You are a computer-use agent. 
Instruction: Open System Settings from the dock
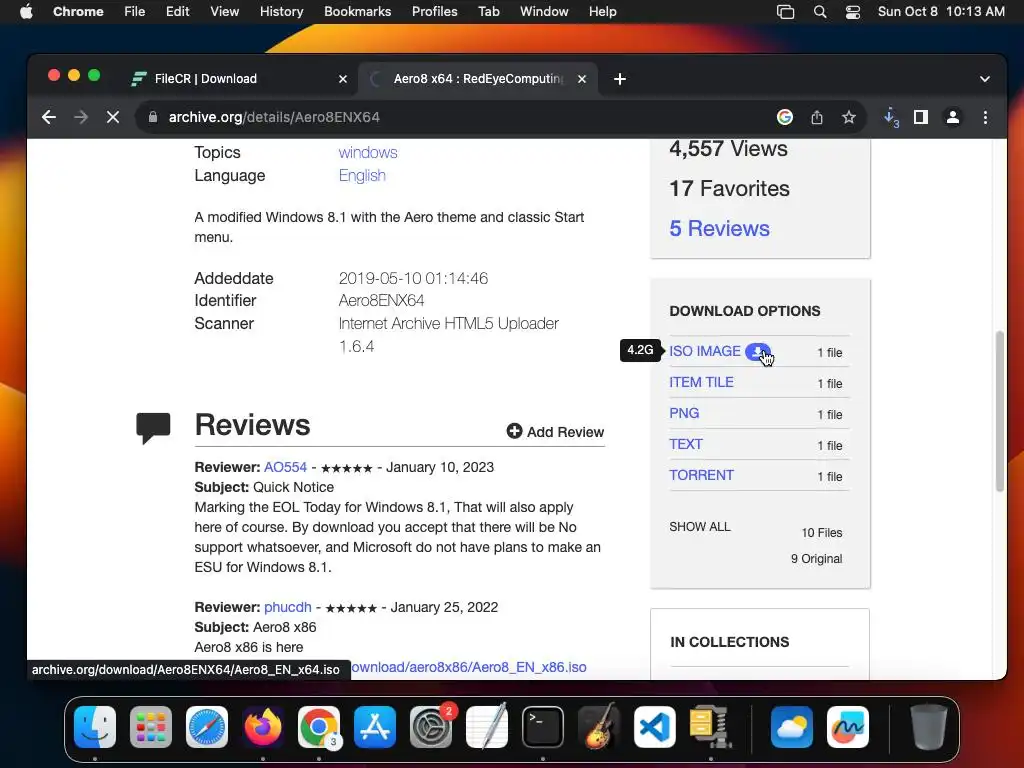click(431, 727)
